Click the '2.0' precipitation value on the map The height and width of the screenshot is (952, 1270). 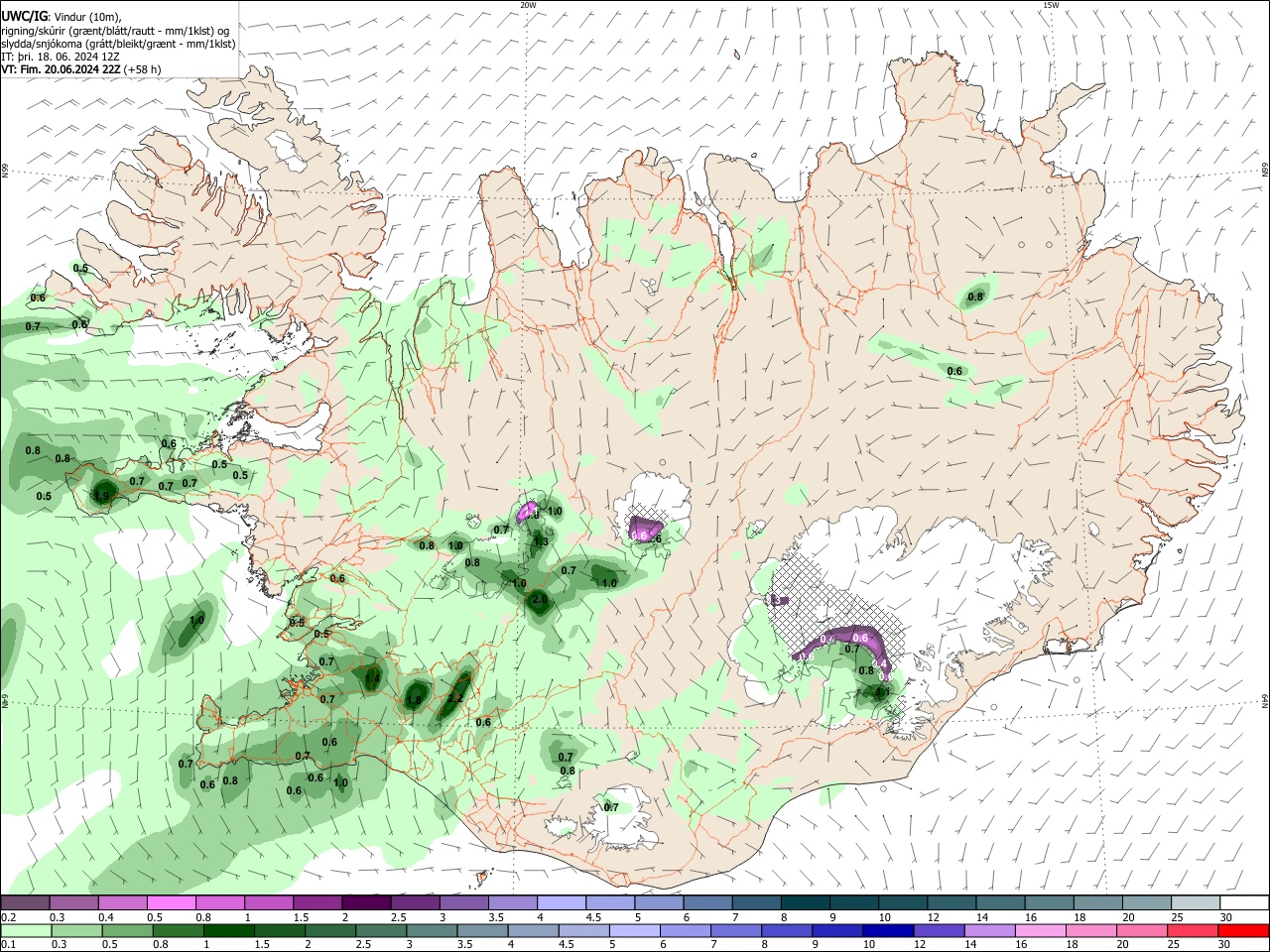[x=540, y=600]
